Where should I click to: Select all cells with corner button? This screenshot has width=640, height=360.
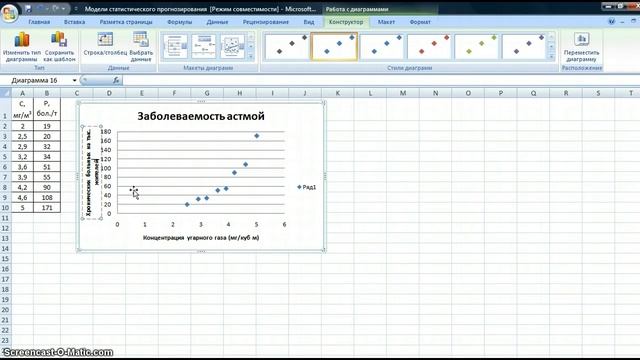(x=6, y=93)
